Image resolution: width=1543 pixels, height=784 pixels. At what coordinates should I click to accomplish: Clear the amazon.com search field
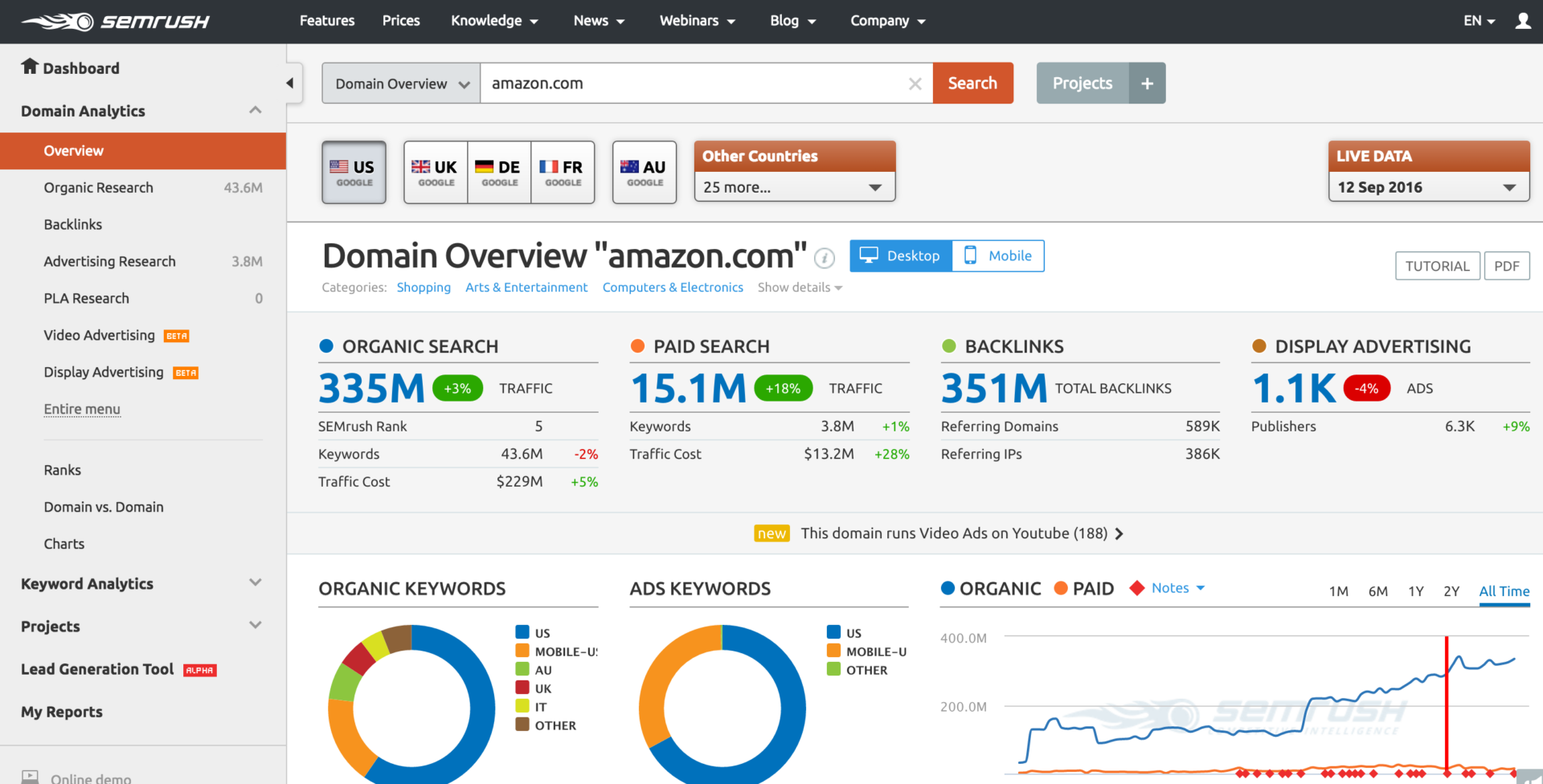(x=915, y=84)
